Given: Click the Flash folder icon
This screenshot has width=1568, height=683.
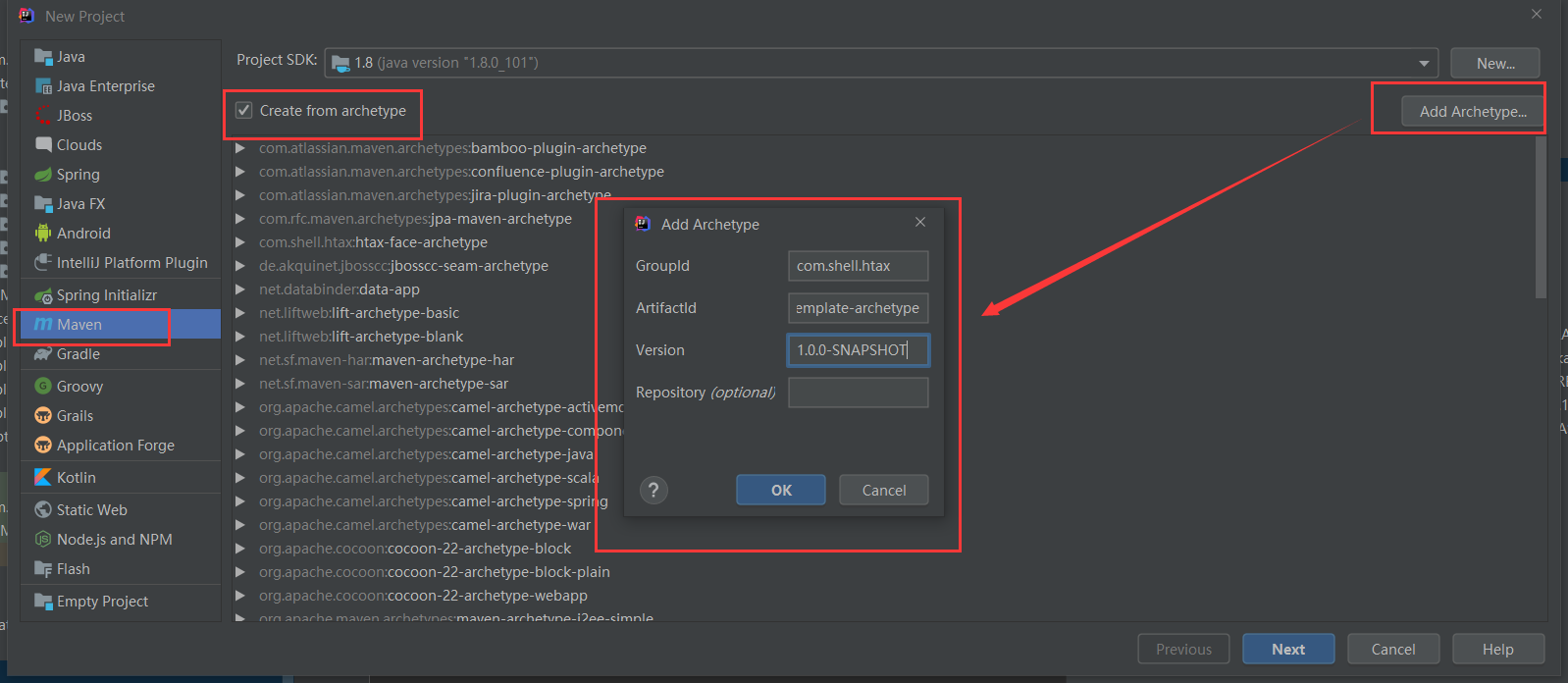Looking at the screenshot, I should coord(43,569).
